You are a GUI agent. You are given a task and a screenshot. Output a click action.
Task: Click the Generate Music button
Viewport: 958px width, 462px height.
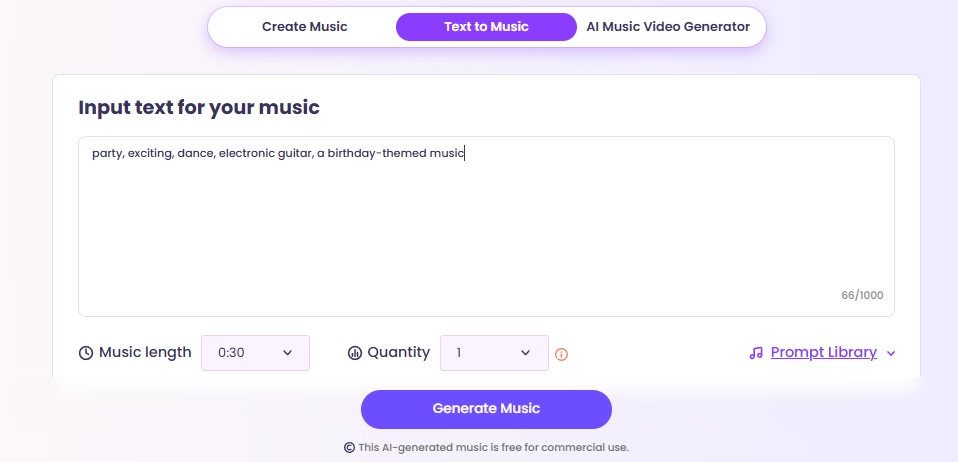(x=486, y=408)
